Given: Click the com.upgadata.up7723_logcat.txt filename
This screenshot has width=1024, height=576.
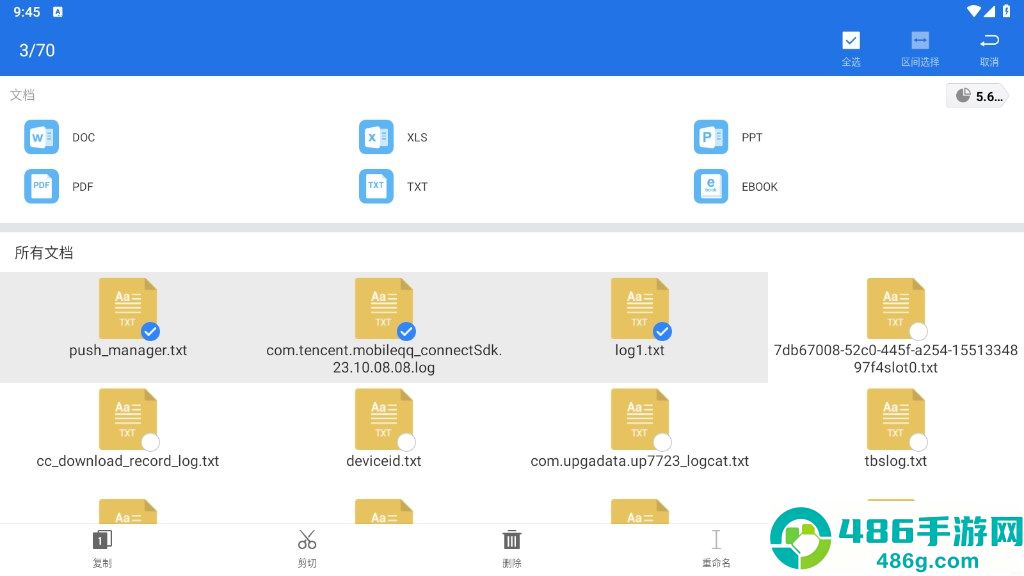Looking at the screenshot, I should [640, 461].
